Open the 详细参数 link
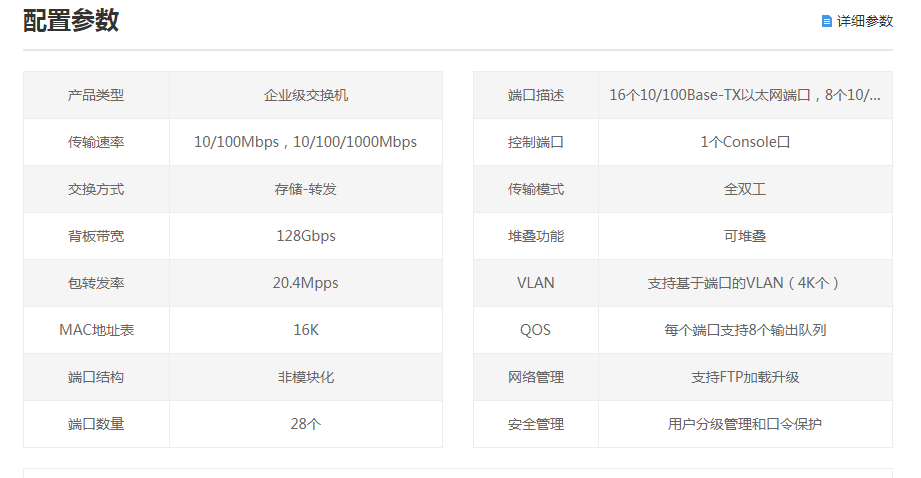The image size is (921, 478). point(864,21)
